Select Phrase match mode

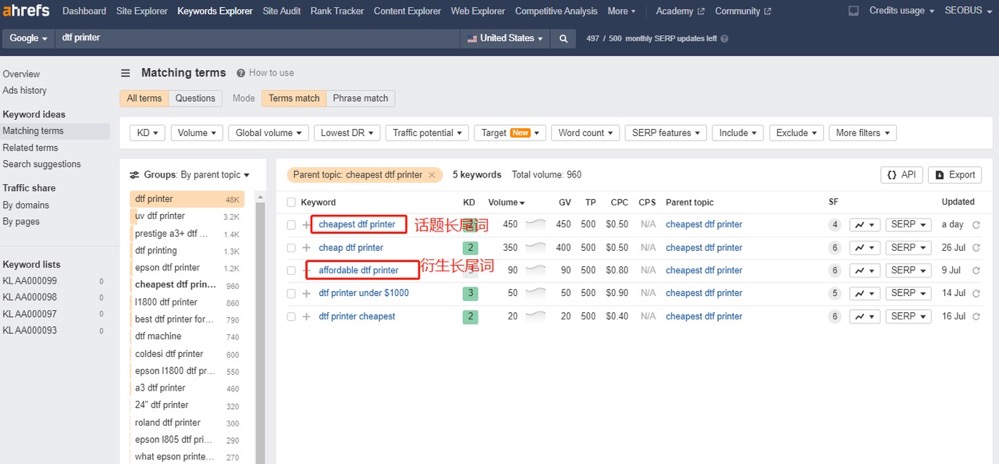pyautogui.click(x=361, y=98)
